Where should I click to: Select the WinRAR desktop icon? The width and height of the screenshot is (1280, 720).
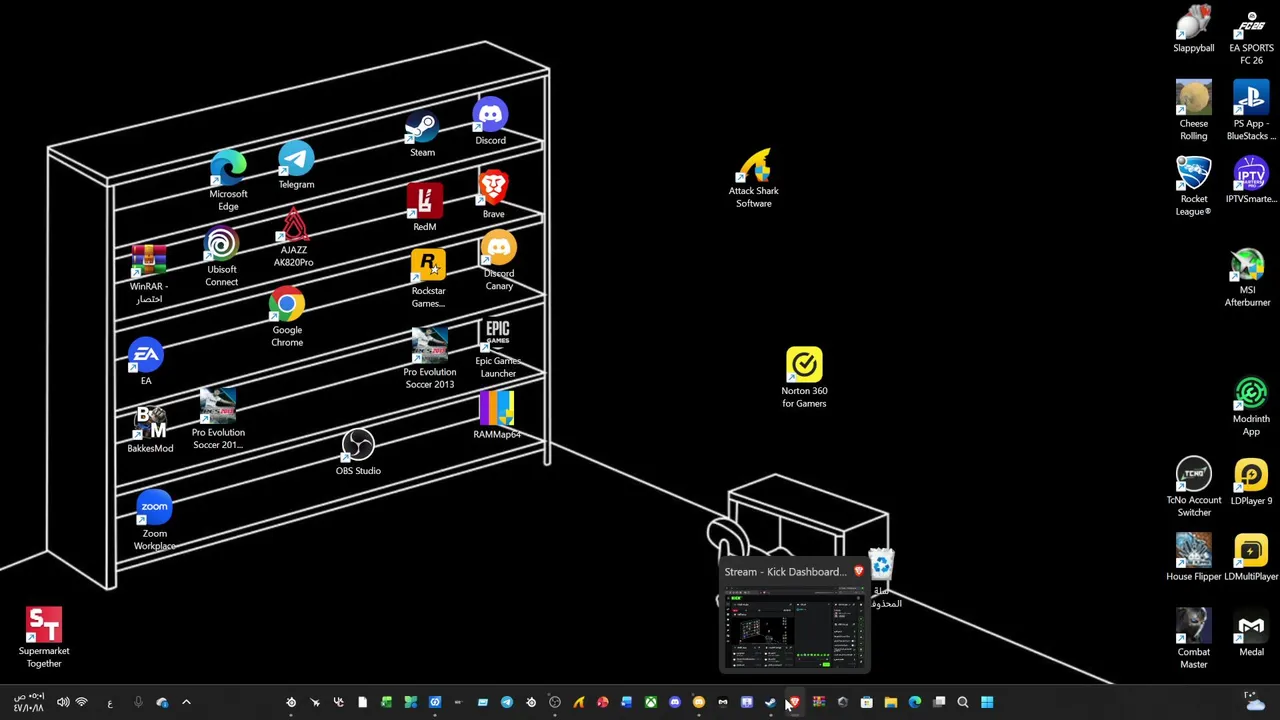(148, 262)
